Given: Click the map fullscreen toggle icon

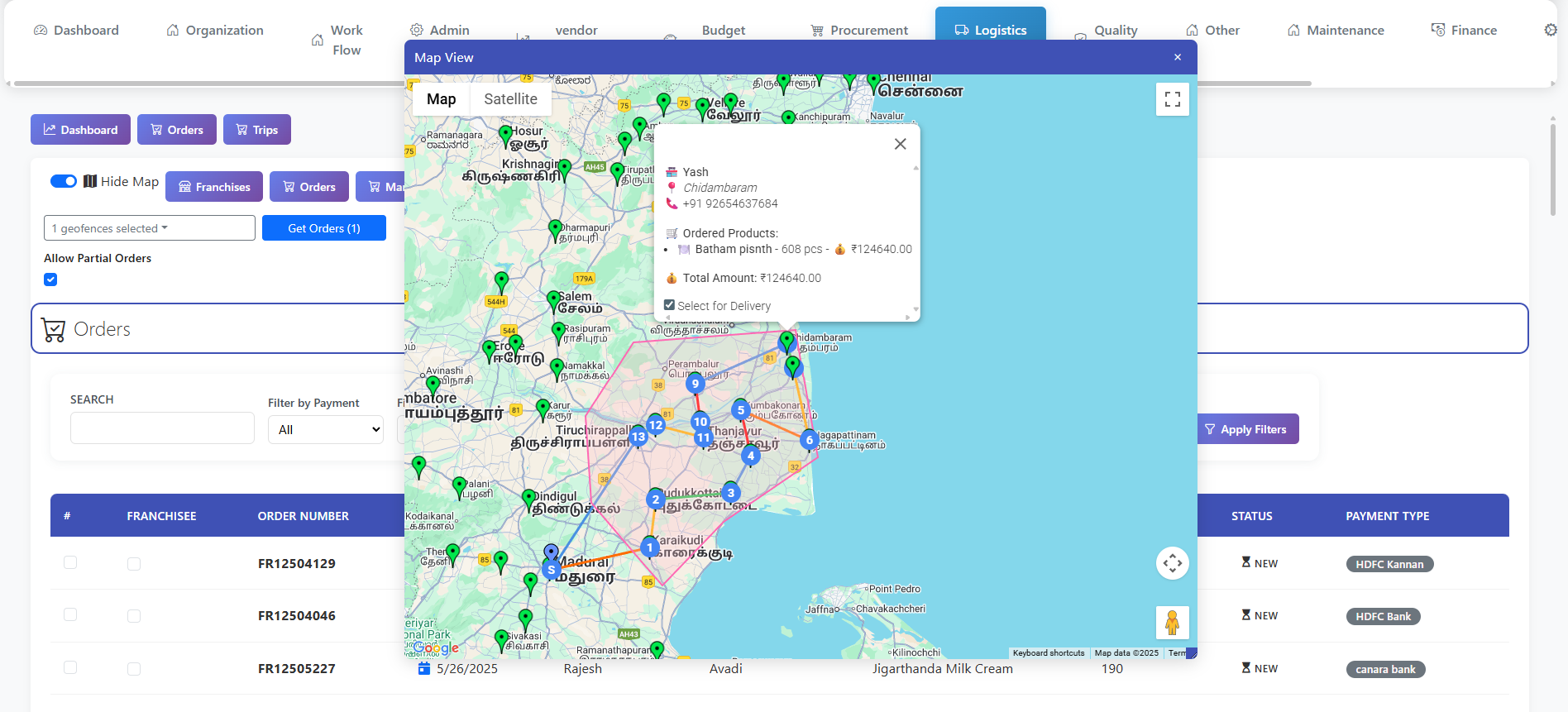Looking at the screenshot, I should [x=1172, y=99].
